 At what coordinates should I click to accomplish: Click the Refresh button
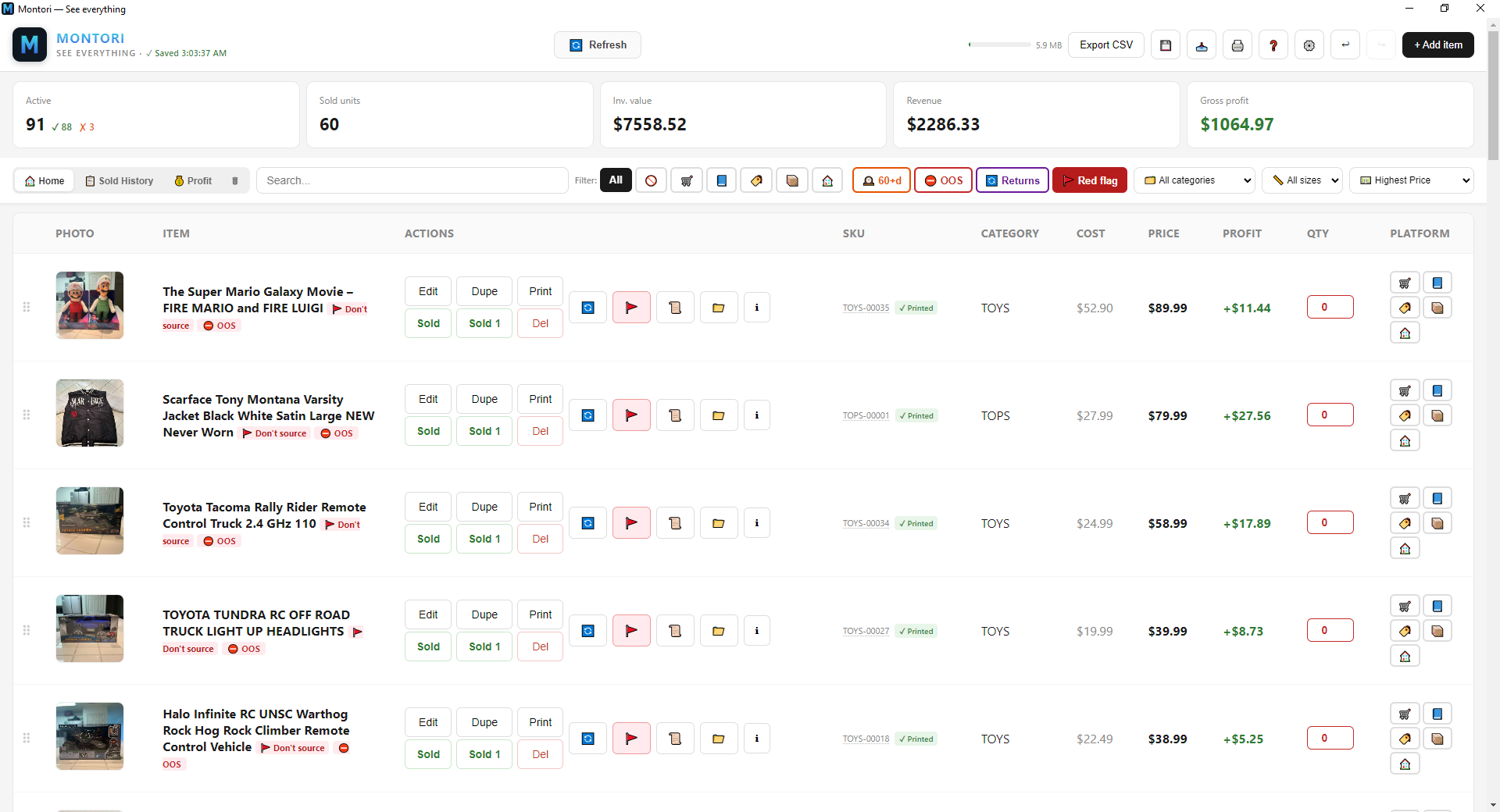(598, 45)
